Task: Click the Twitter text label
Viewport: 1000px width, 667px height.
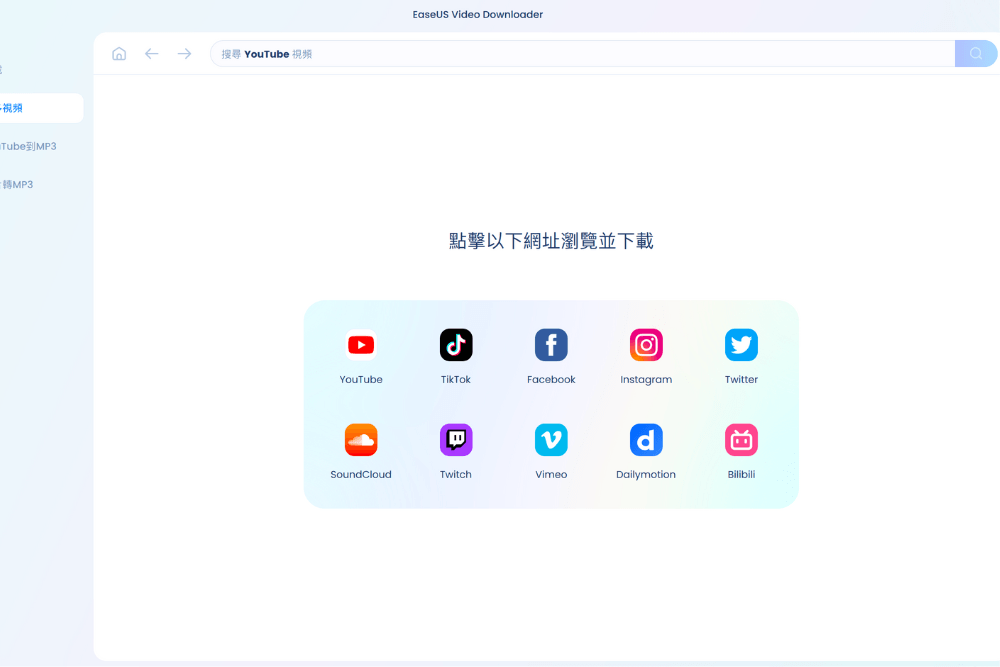Action: tap(741, 379)
